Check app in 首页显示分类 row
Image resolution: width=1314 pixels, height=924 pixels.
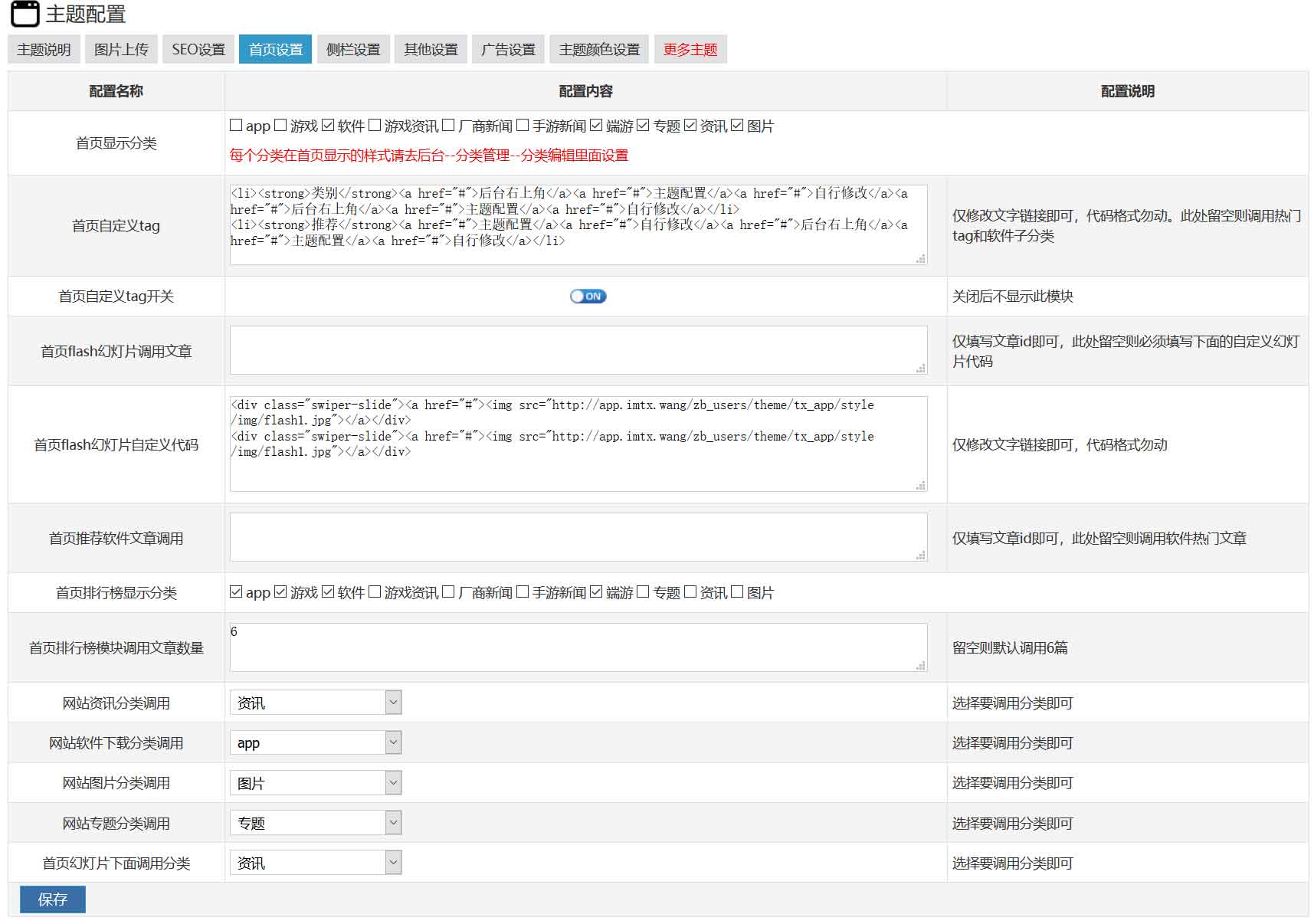point(236,125)
